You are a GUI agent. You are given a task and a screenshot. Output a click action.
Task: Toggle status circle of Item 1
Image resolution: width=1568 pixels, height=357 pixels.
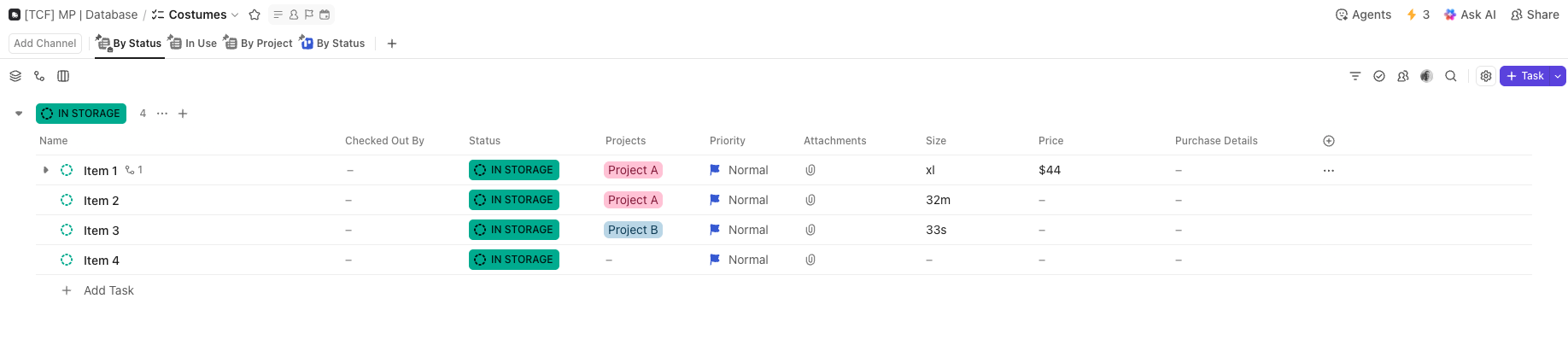(67, 170)
